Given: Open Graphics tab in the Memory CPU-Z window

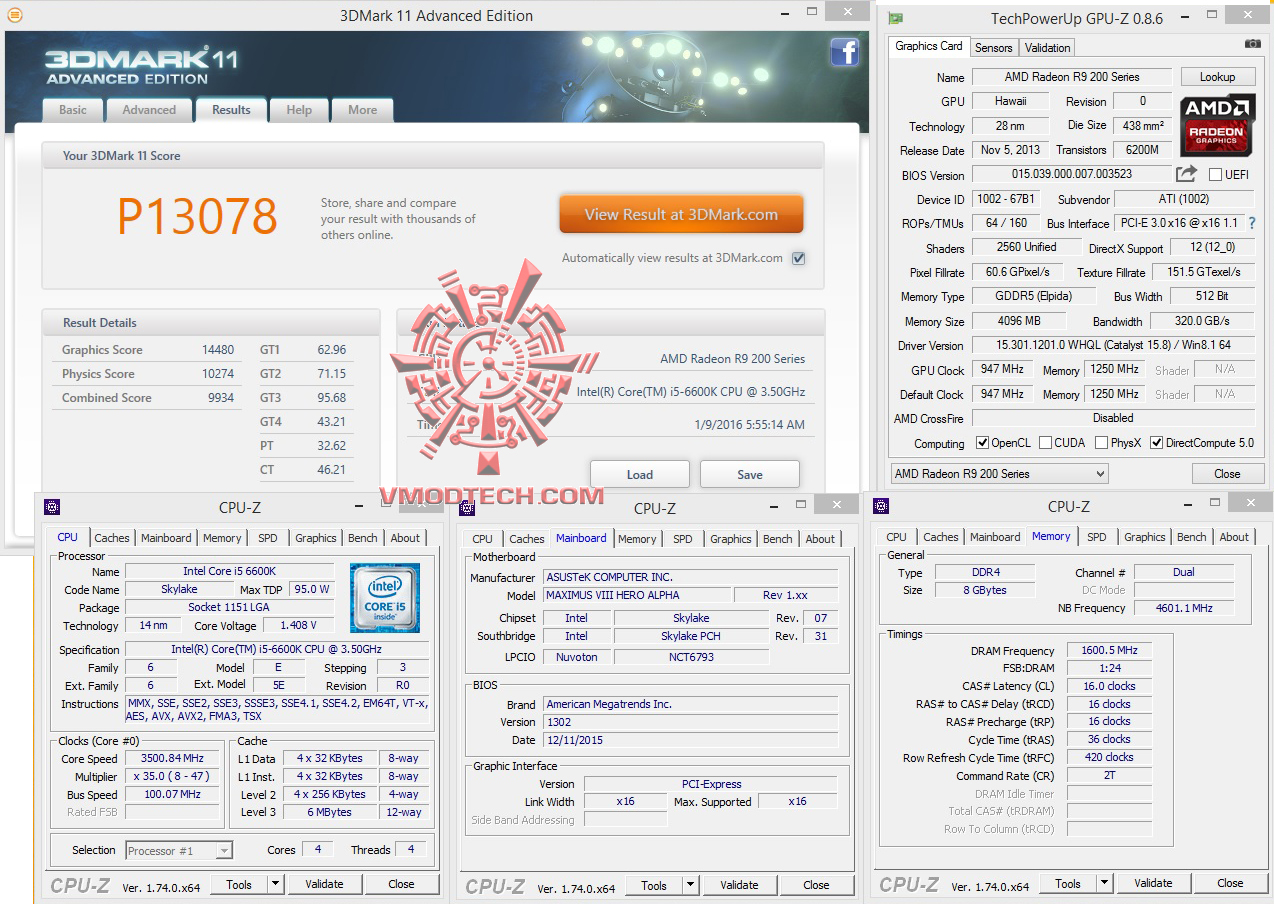Looking at the screenshot, I should (x=1145, y=537).
